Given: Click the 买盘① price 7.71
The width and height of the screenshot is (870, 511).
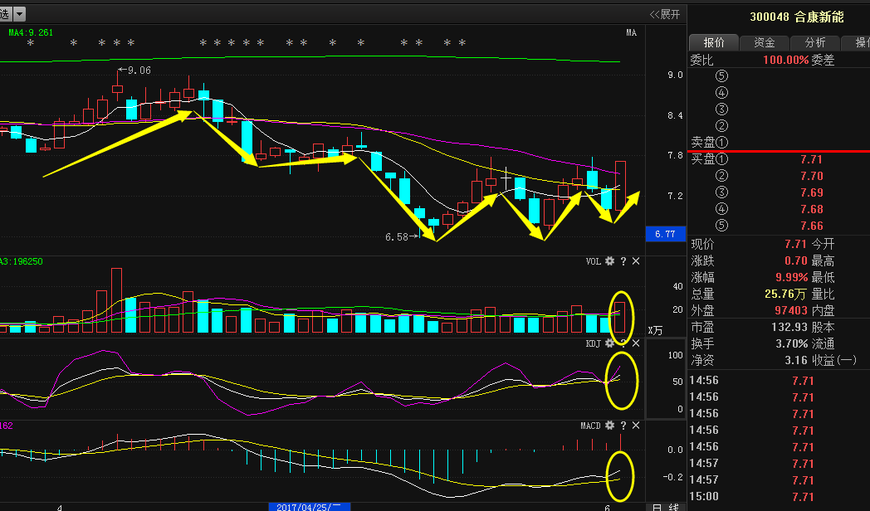Looking at the screenshot, I should click(811, 159).
